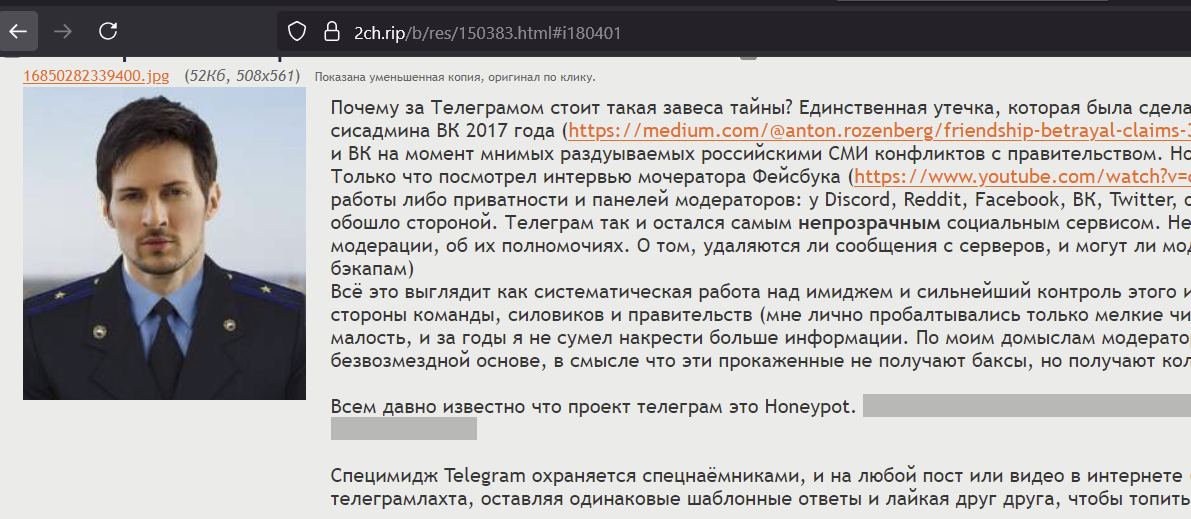Focus the address bar showing 2ch.rip URL
Screen dimensions: 1191x519
coord(734,32)
